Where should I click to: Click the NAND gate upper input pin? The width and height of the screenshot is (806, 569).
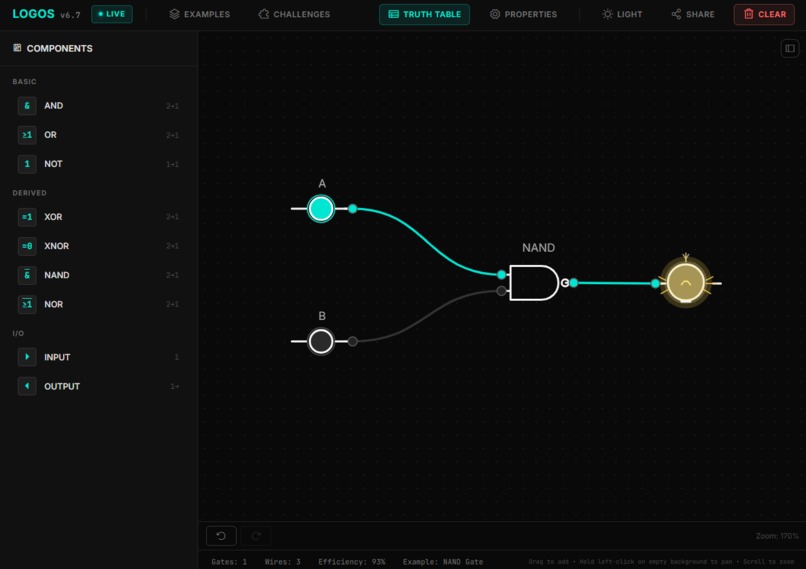point(502,275)
